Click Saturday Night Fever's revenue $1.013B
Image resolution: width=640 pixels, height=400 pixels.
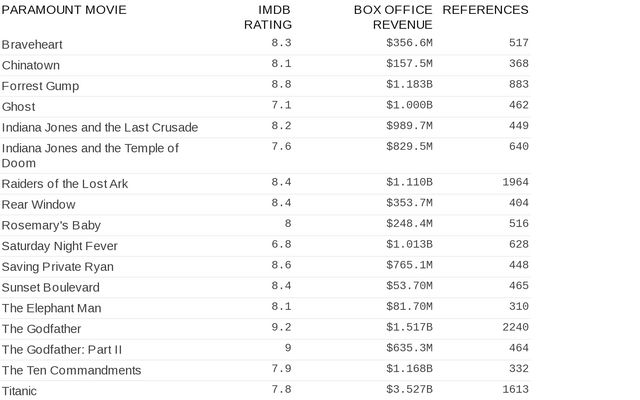tap(409, 245)
